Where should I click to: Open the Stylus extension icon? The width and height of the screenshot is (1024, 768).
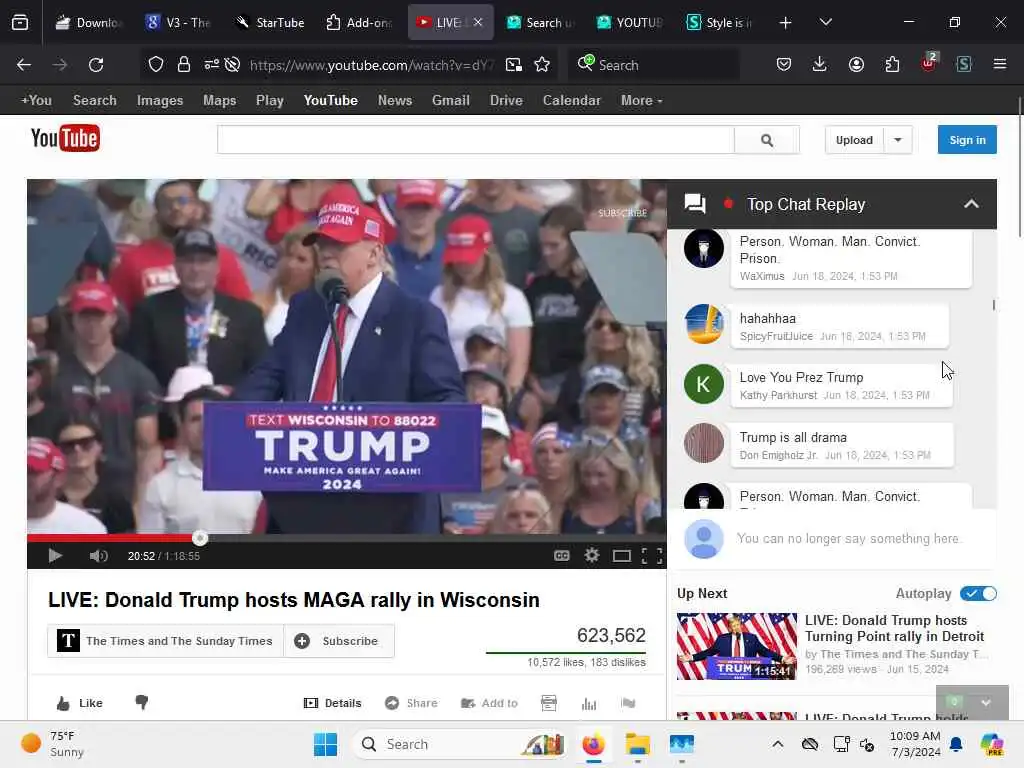(964, 65)
